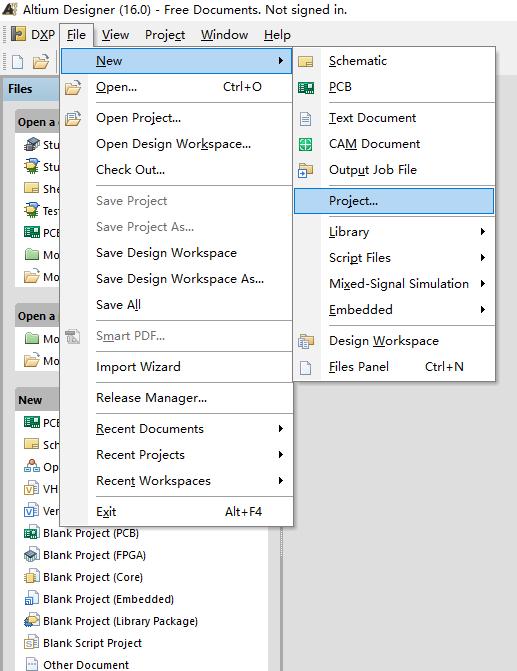Image resolution: width=517 pixels, height=671 pixels.
Task: Click the Files Panel page icon
Action: [306, 367]
